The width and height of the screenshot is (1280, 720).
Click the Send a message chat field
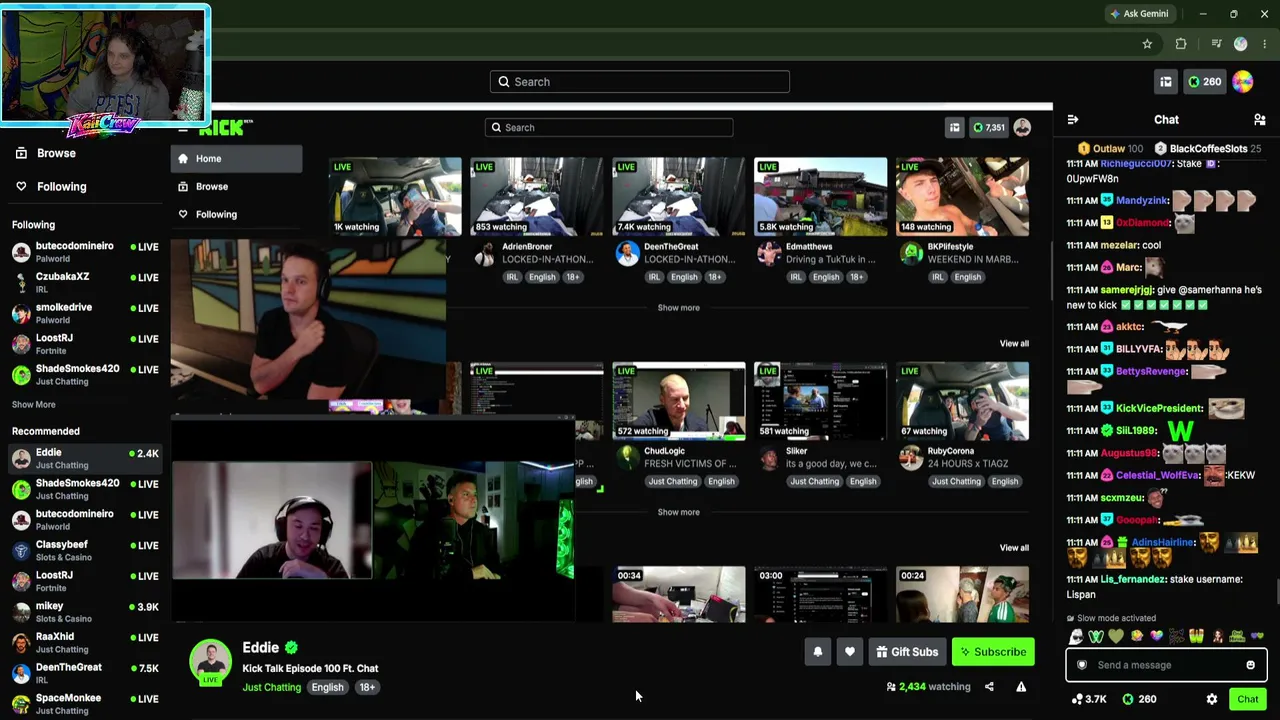(1166, 665)
